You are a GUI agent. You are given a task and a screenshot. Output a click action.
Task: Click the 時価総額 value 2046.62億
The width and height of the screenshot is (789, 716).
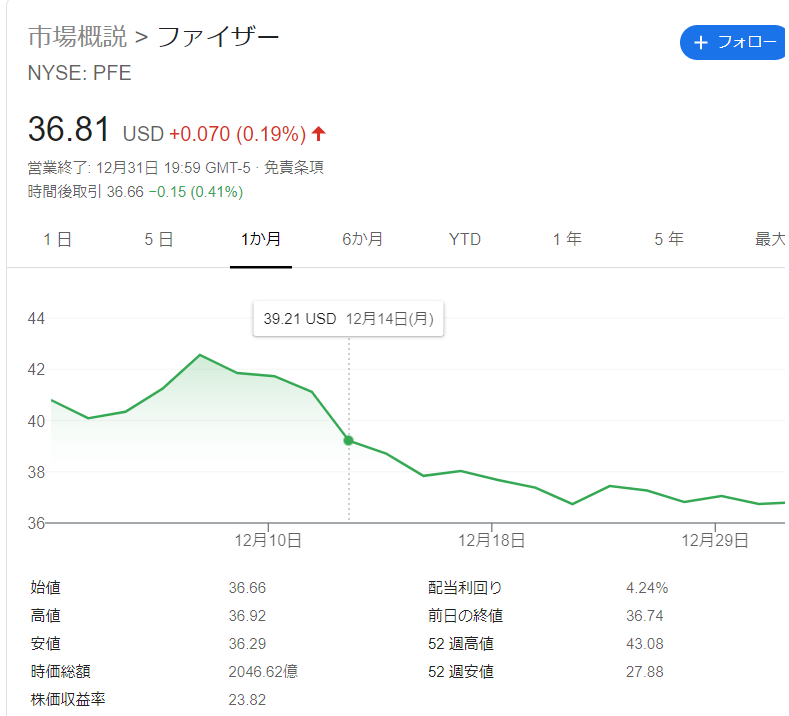pos(263,672)
